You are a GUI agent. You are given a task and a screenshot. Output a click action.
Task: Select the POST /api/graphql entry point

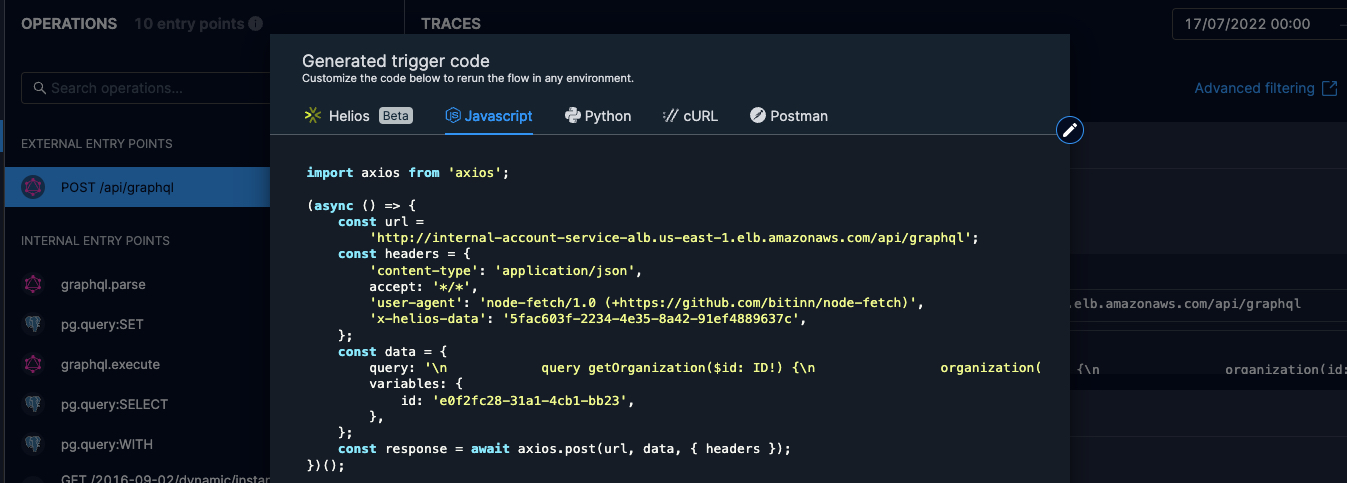[137, 187]
